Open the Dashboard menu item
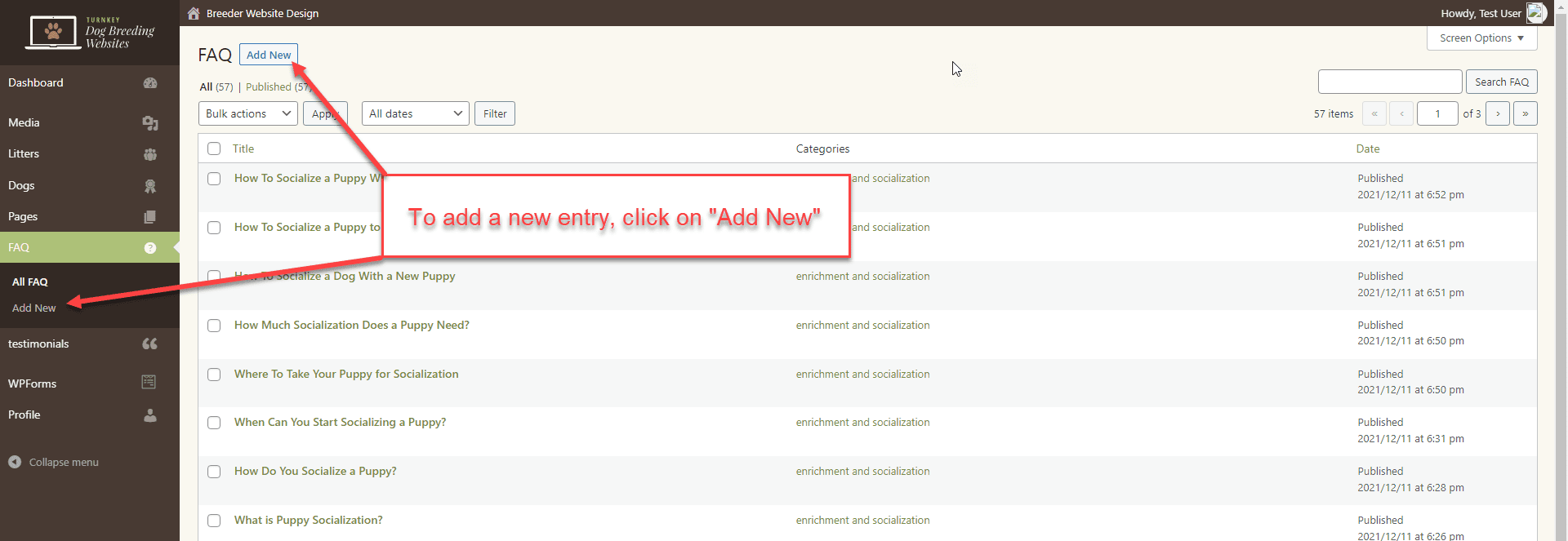The height and width of the screenshot is (541, 1568). (x=90, y=83)
